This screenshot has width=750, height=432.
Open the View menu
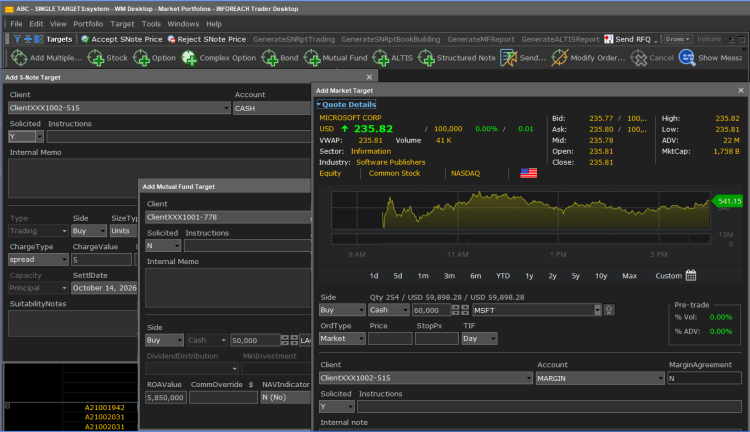(58, 23)
